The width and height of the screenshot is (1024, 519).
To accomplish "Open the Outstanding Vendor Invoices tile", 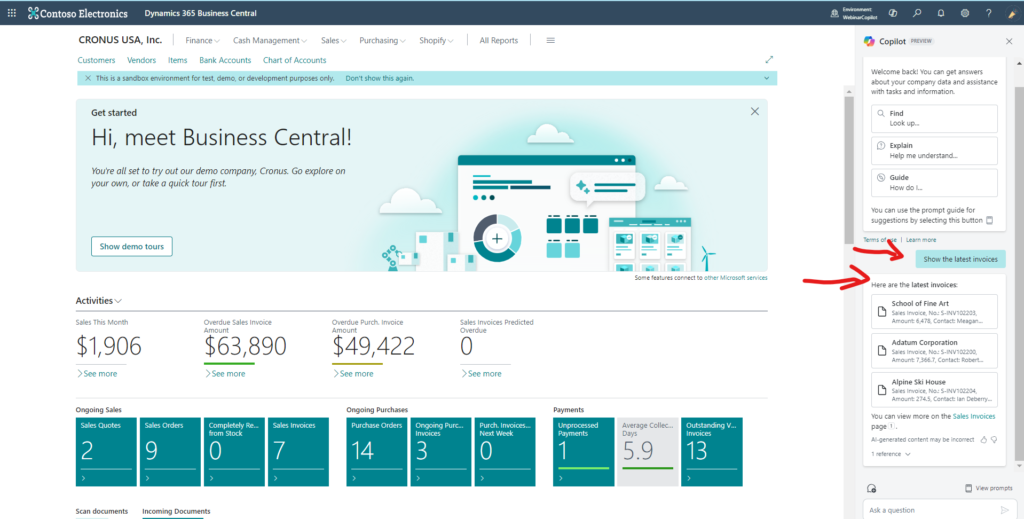I will [712, 452].
